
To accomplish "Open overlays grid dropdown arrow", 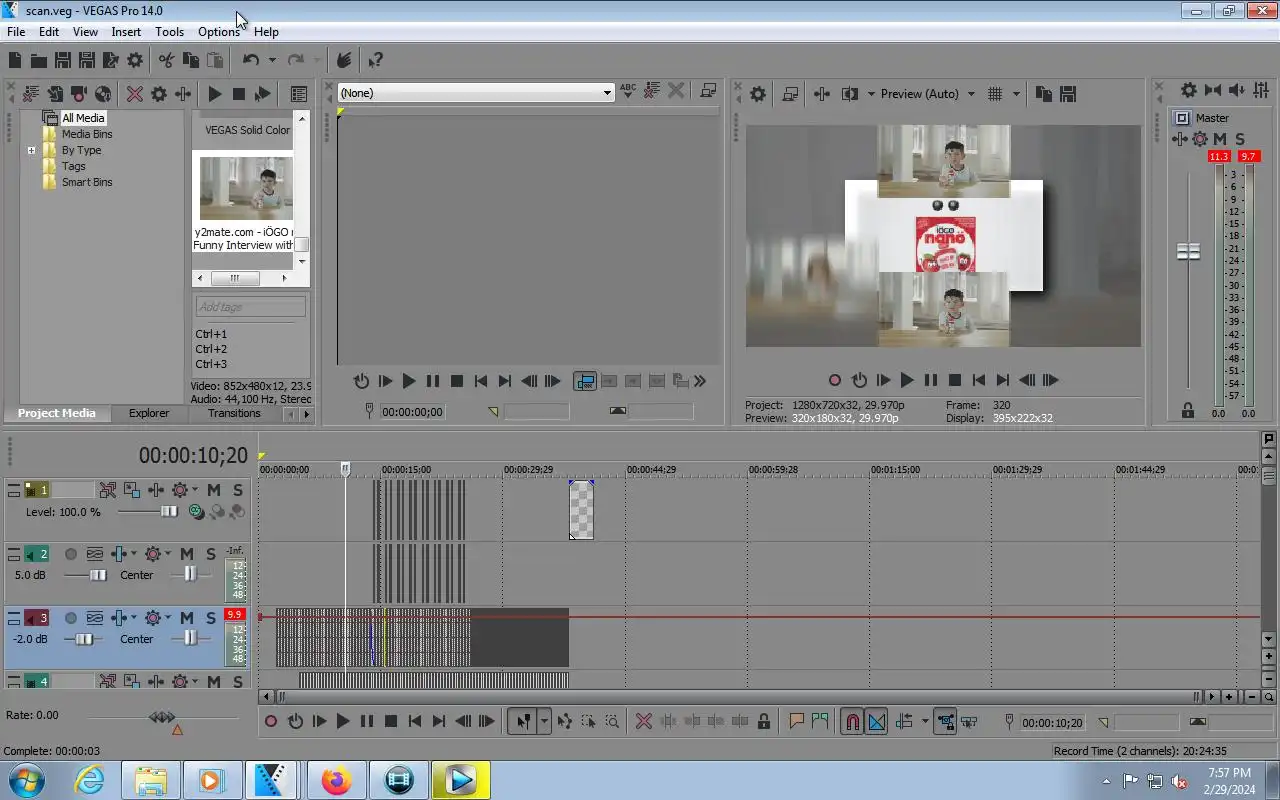I will pos(1016,94).
